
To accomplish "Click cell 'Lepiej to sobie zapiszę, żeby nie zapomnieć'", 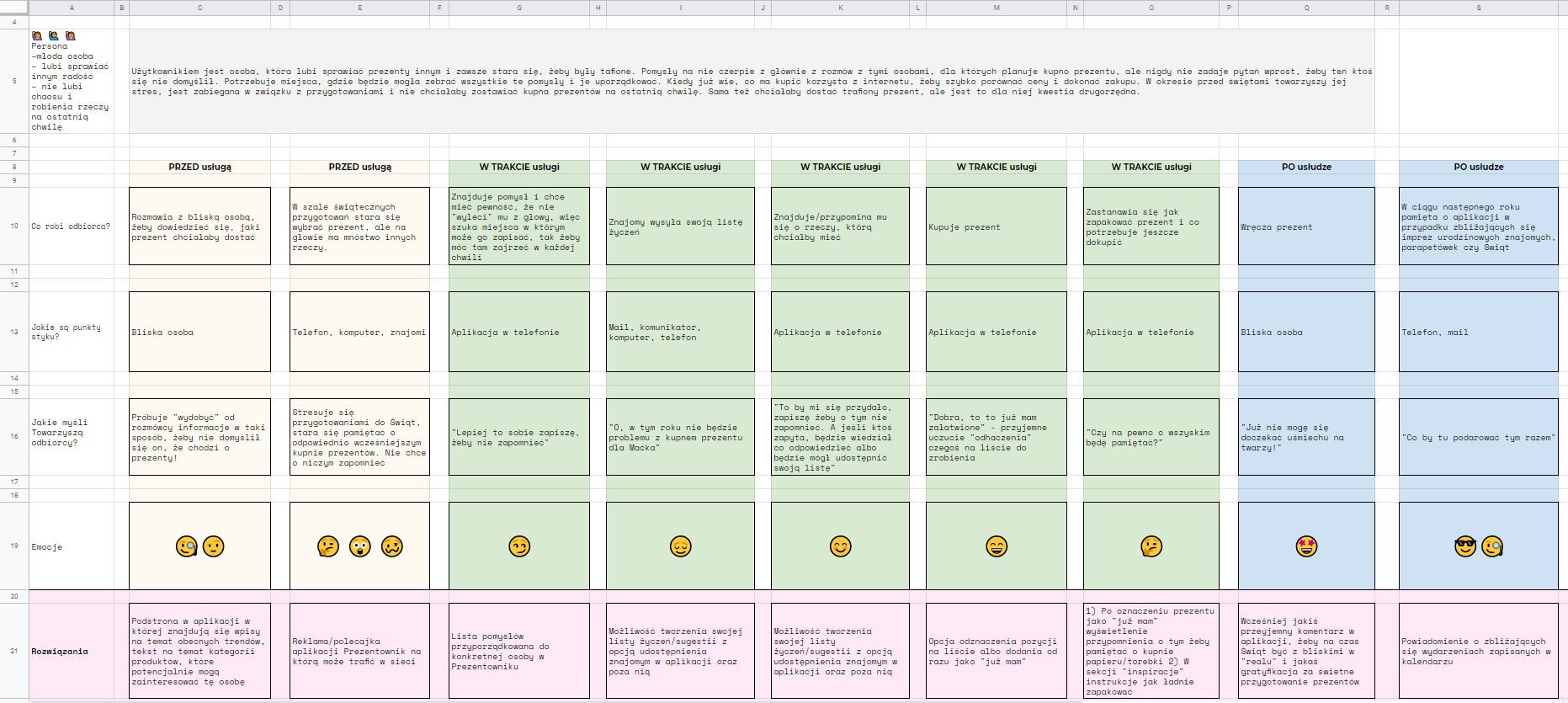I will [x=519, y=437].
